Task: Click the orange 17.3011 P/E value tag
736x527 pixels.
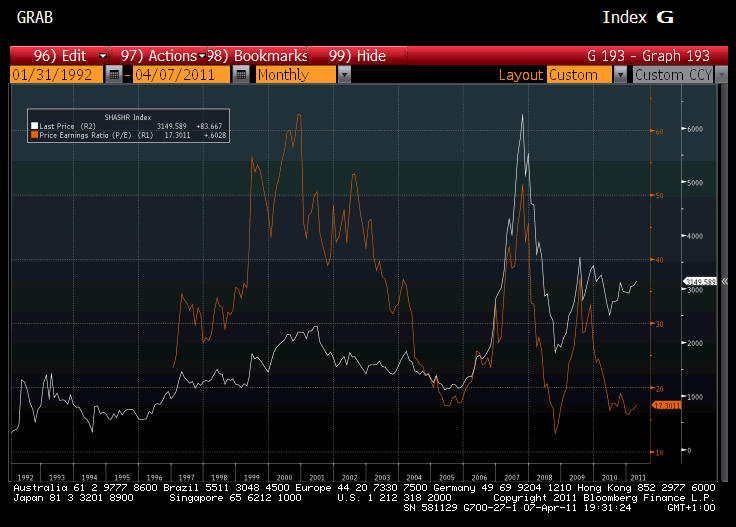Action: point(665,405)
